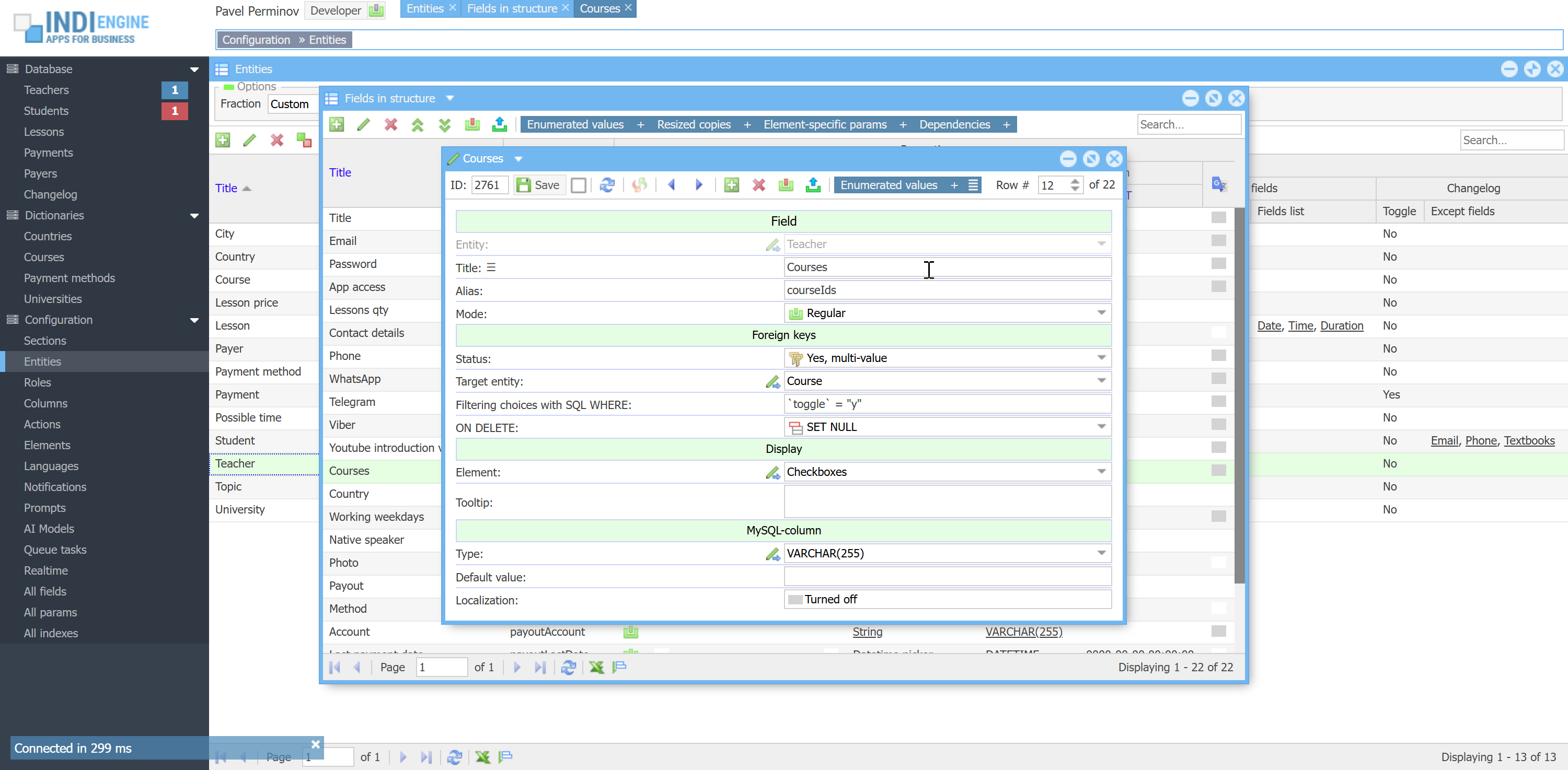Toggle the Localization Turned off switch

795,600
